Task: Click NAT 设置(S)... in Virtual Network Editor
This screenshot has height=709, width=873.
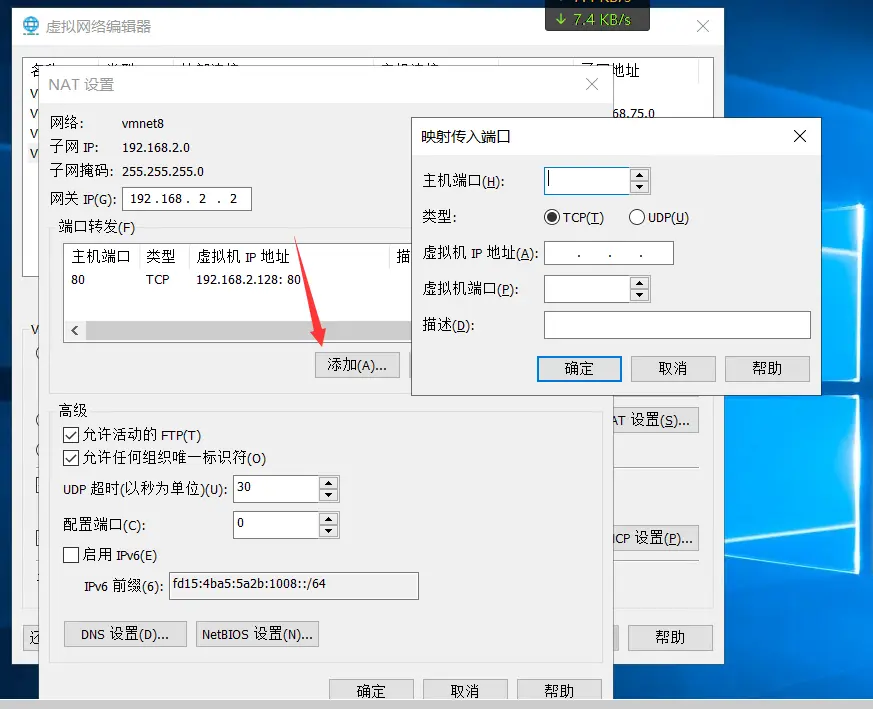Action: point(656,420)
